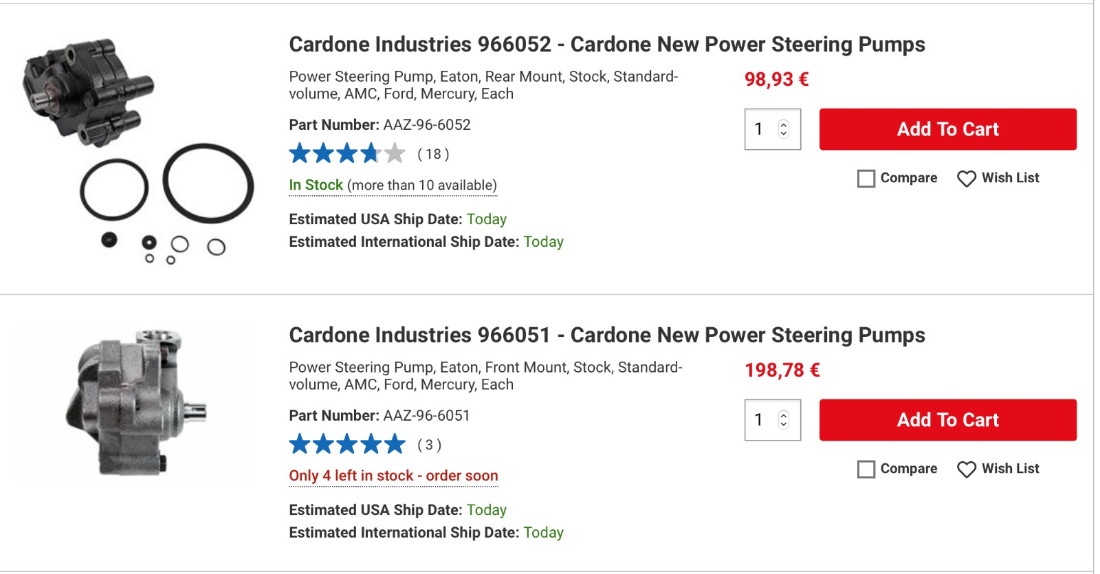Add Cardone 966051 pump to cart
The image size is (1100, 574).
point(947,420)
